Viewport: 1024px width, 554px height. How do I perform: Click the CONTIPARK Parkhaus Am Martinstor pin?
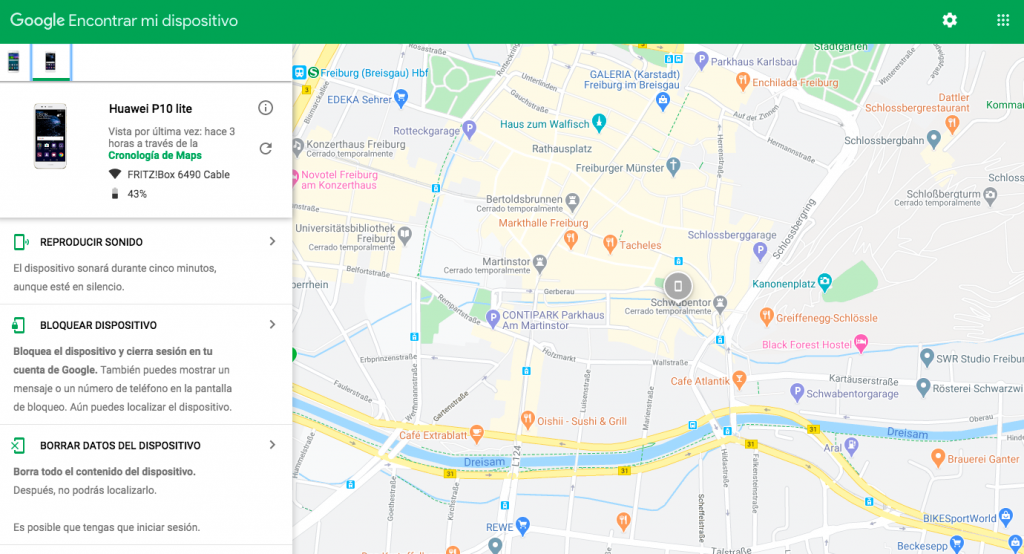[x=493, y=319]
